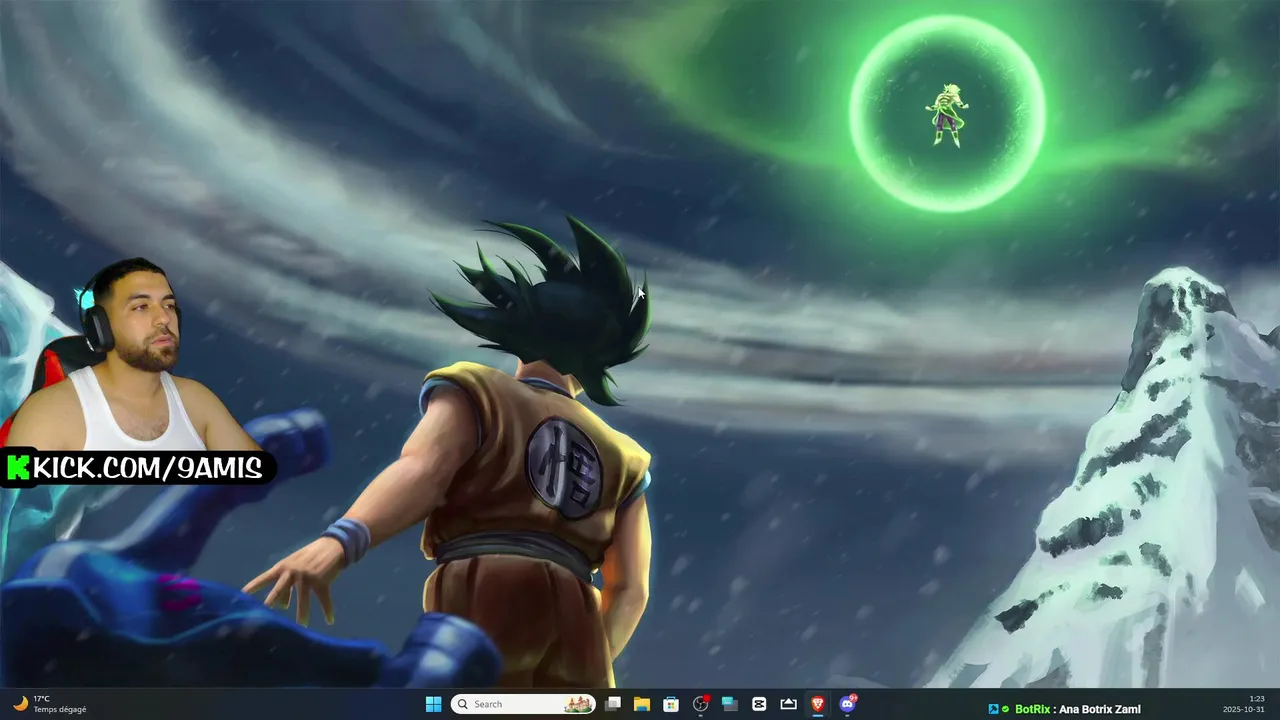Image resolution: width=1280 pixels, height=720 pixels.
Task: Open OBS Studio from the taskbar
Action: [701, 704]
